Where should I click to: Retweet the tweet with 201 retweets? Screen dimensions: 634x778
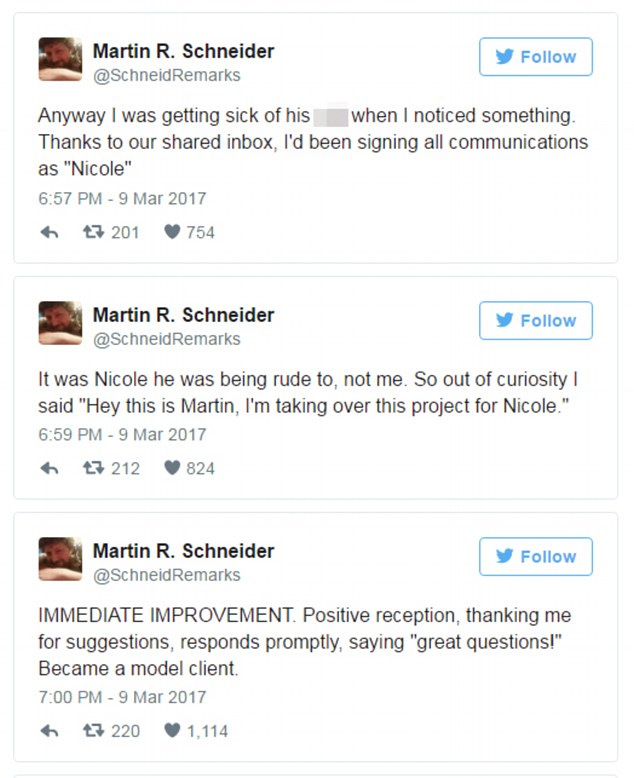[93, 233]
